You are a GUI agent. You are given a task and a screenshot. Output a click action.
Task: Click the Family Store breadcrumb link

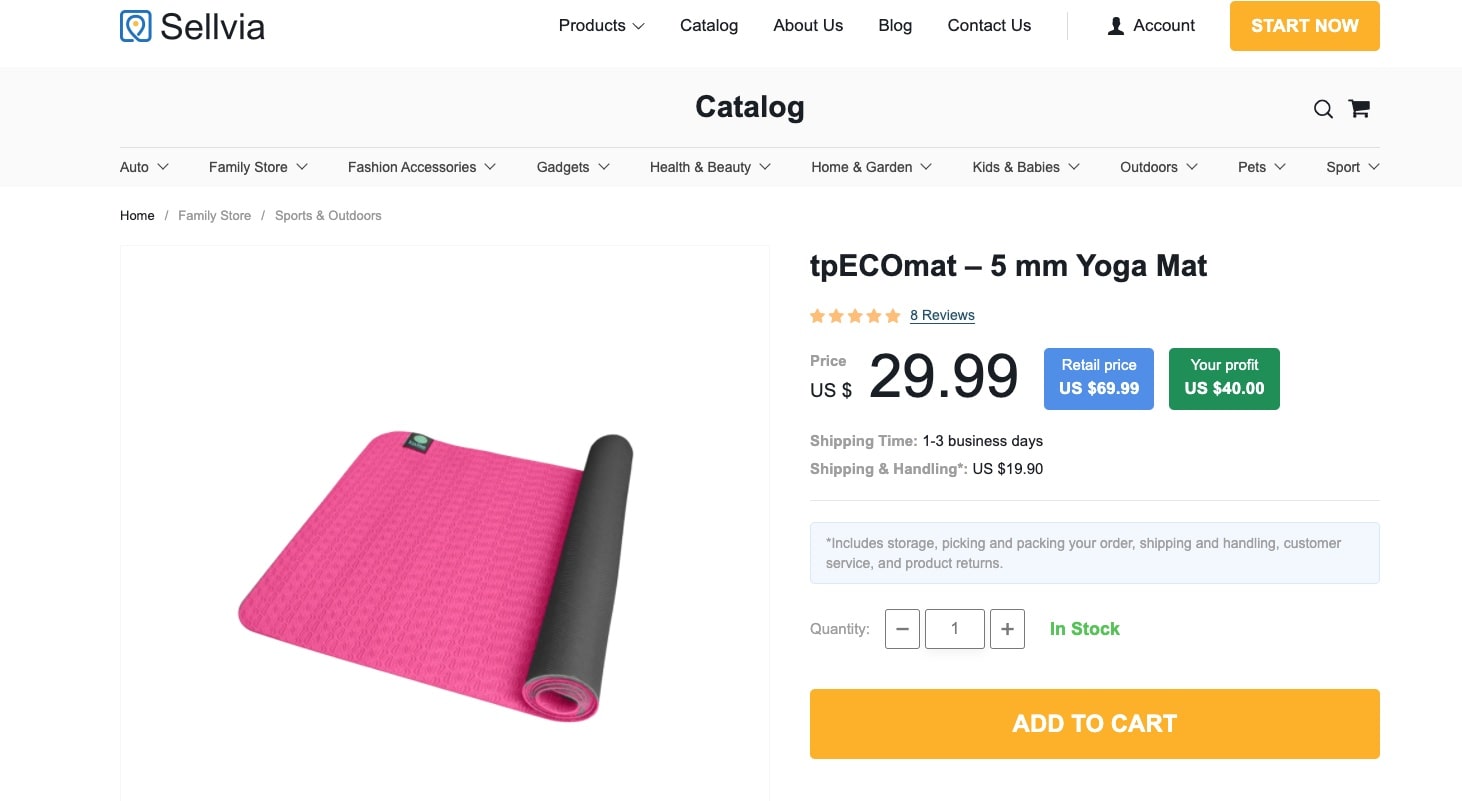point(214,216)
